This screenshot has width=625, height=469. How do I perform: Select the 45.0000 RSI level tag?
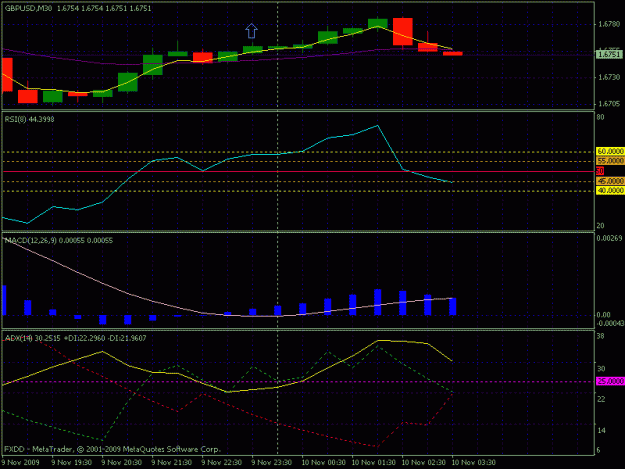click(x=610, y=181)
